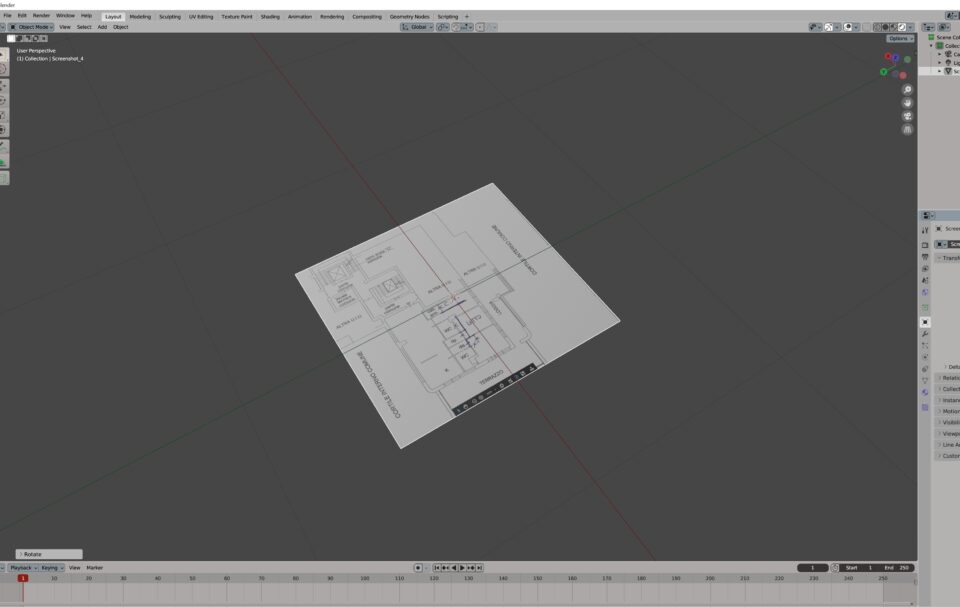The image size is (960, 607).
Task: Open the Render menu
Action: tap(41, 16)
